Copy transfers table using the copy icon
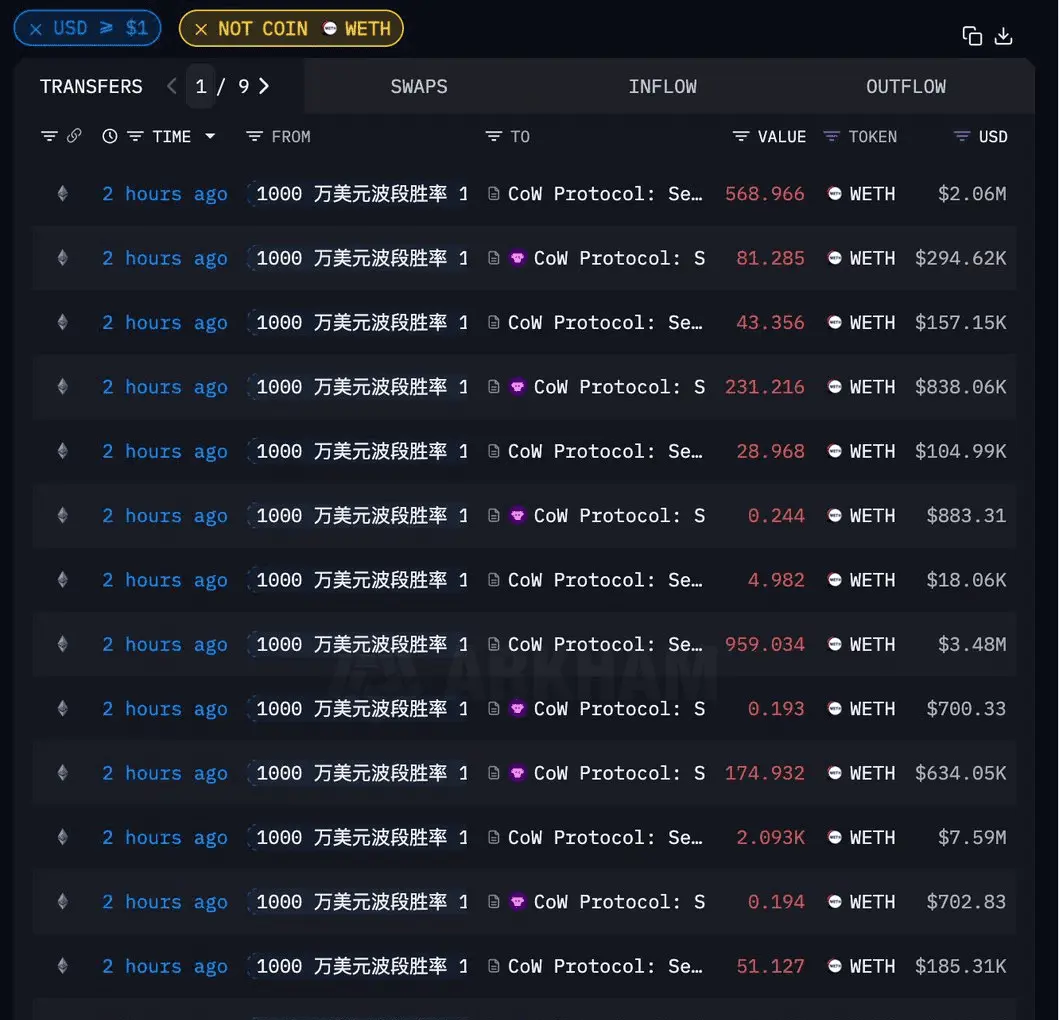The height and width of the screenshot is (1020, 1059). point(972,36)
